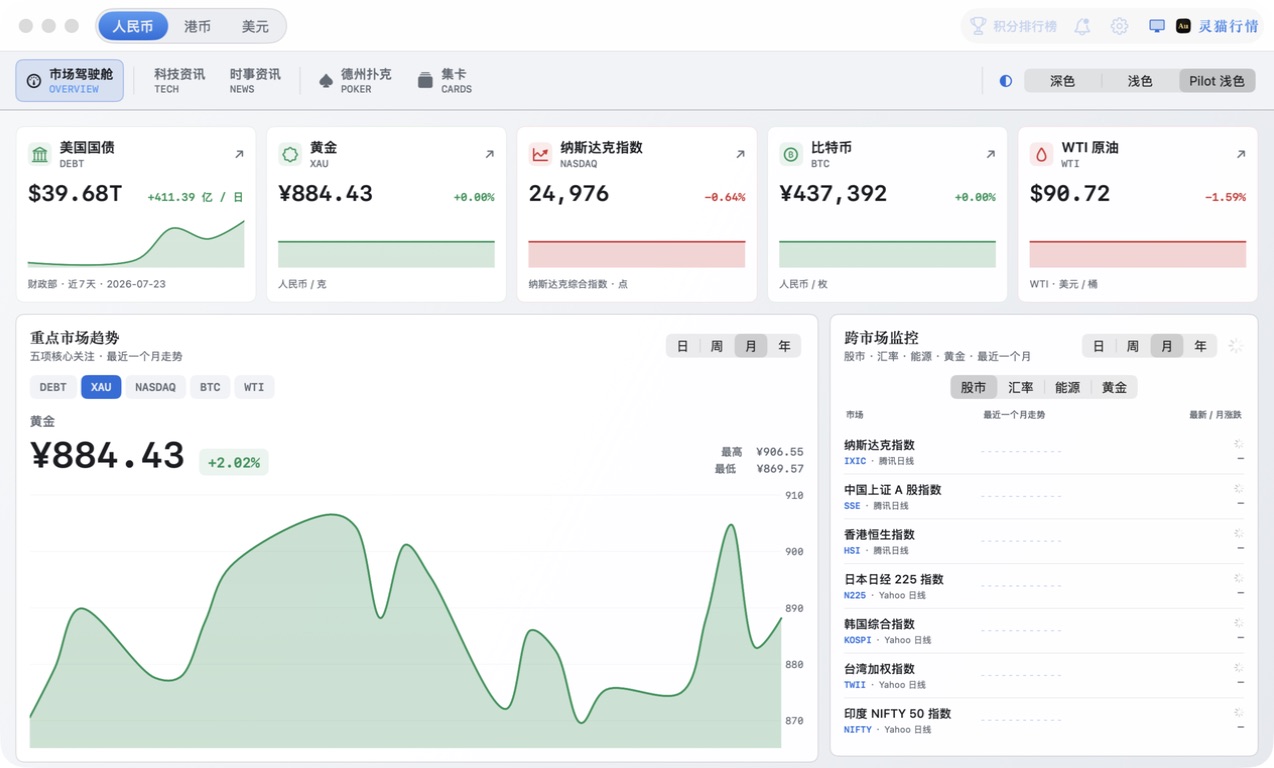Set 重点市场趋势 range to 周
Viewport: 1274px width, 768px height.
click(717, 346)
